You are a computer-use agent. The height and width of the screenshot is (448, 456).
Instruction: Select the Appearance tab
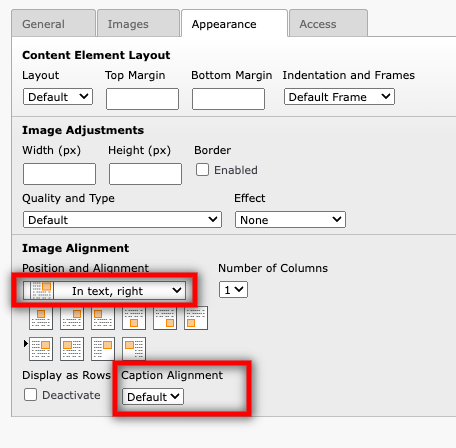click(x=234, y=24)
